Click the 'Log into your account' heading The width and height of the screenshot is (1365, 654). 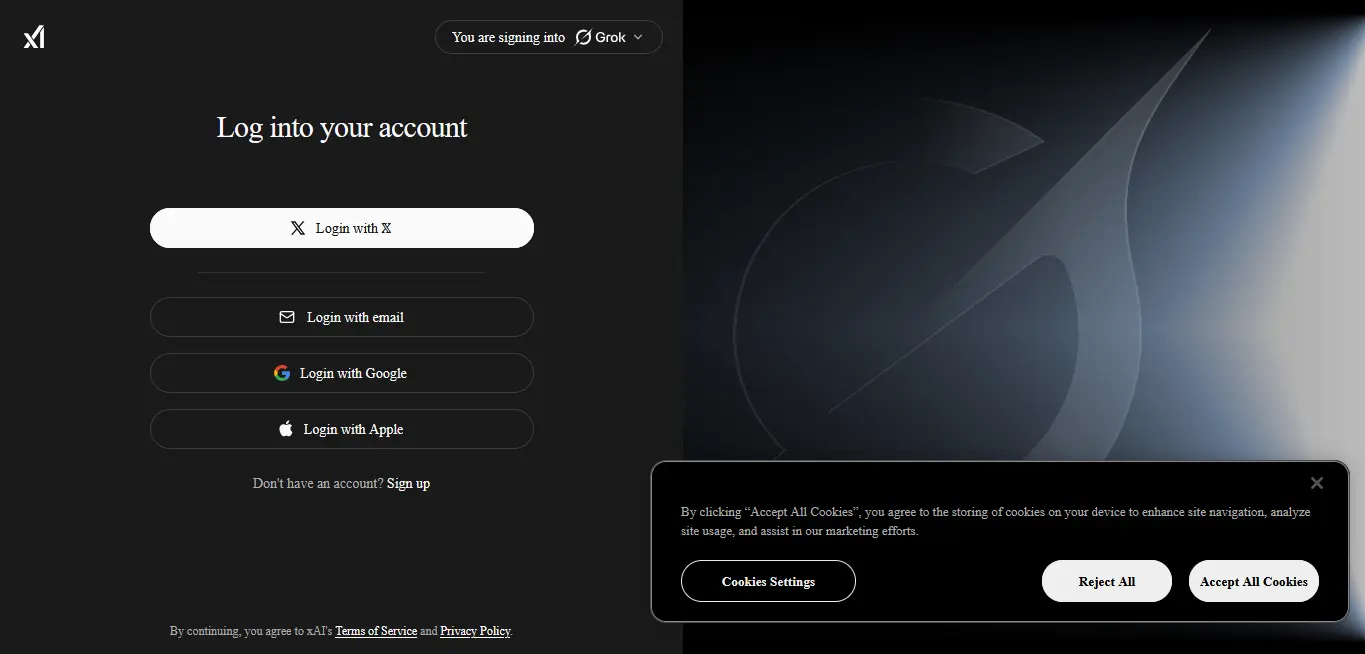click(x=342, y=128)
